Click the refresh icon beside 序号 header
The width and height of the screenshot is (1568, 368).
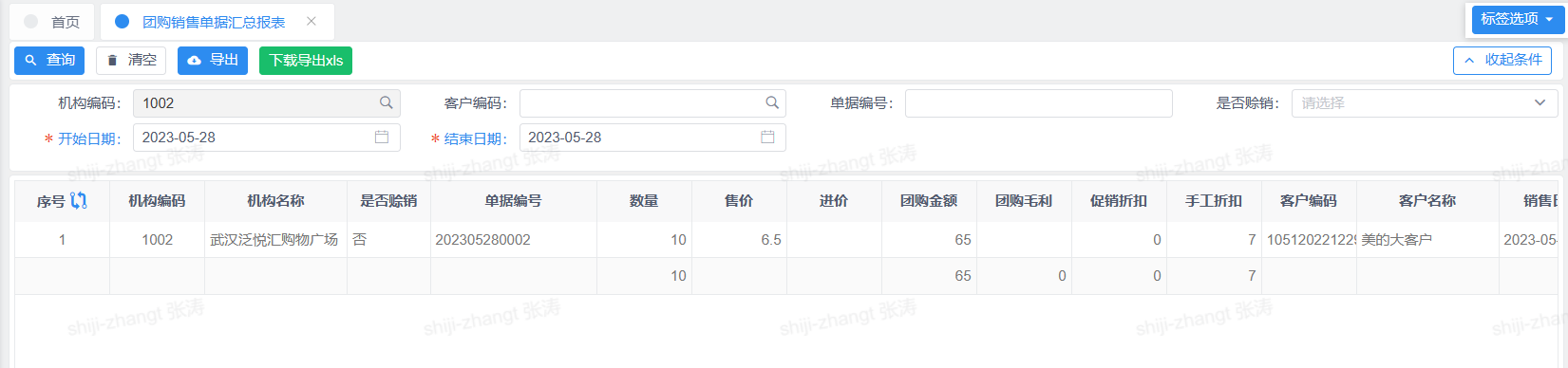click(x=79, y=200)
